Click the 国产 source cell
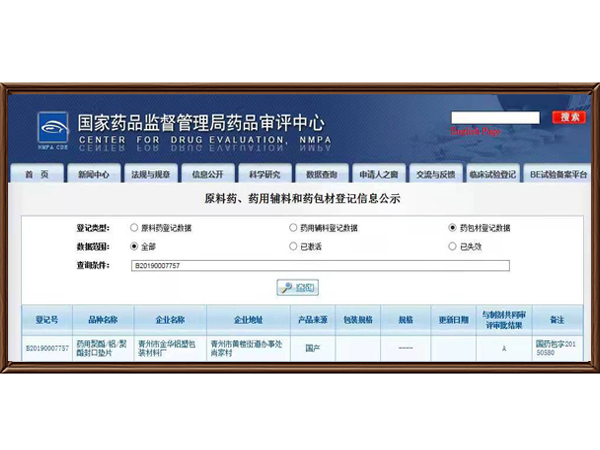This screenshot has width=600, height=450. click(313, 348)
